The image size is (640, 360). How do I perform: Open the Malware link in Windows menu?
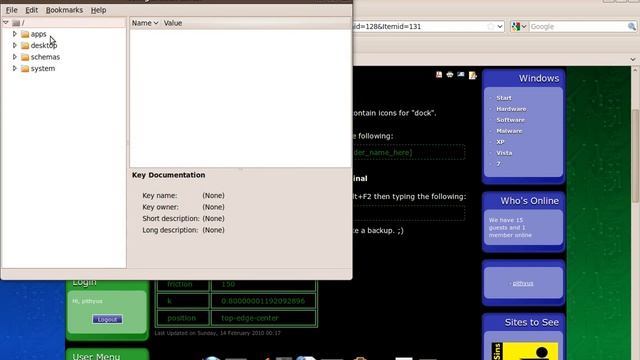coord(509,131)
